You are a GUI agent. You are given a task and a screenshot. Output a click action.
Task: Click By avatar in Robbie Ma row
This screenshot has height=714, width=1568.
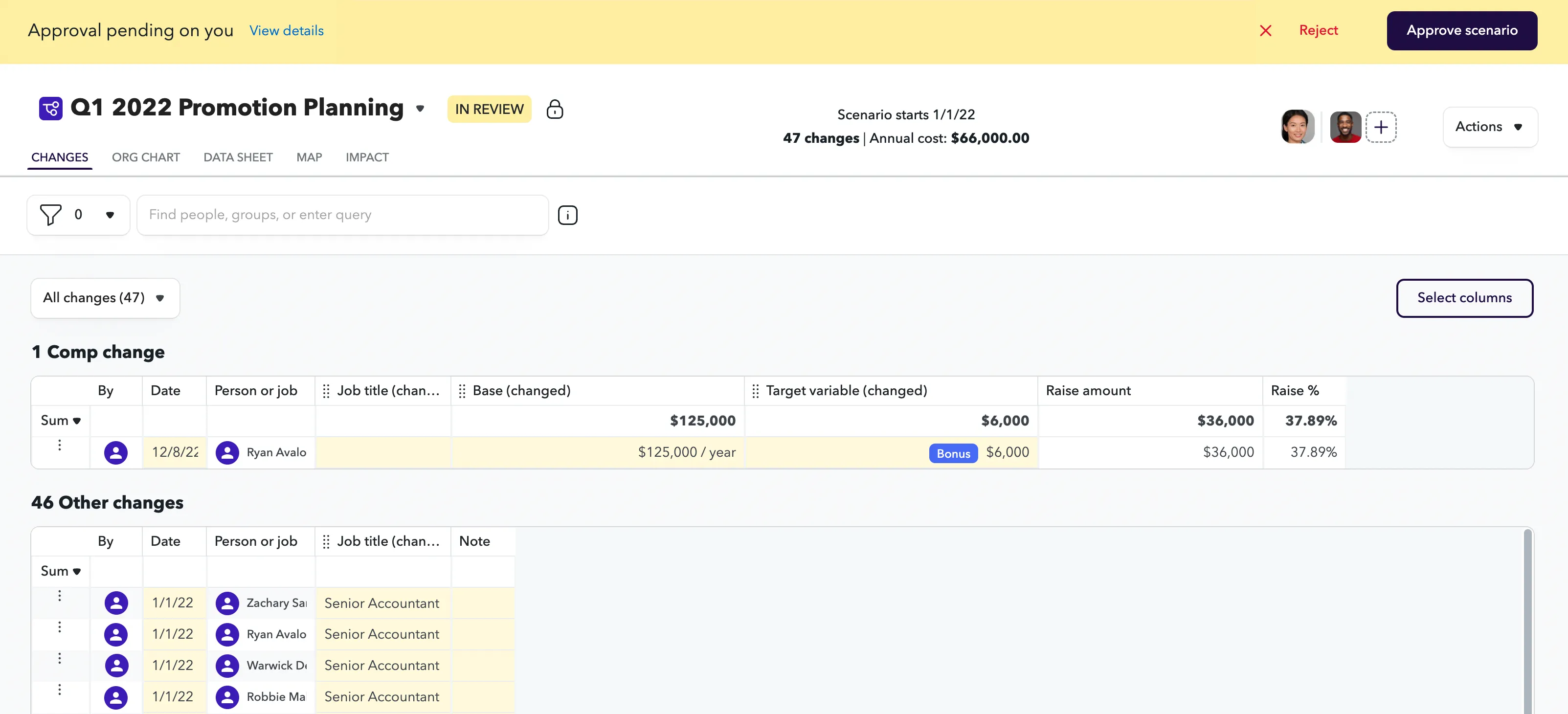click(x=115, y=696)
